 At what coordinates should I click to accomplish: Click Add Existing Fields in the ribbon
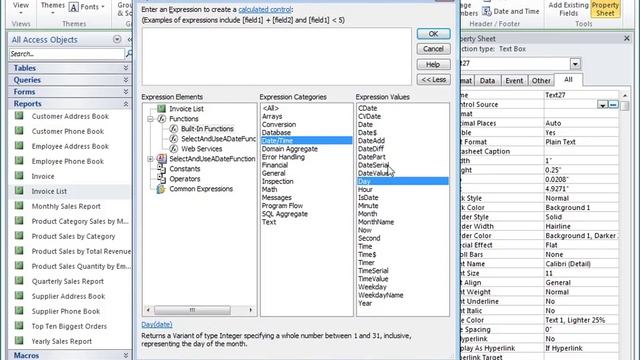tap(568, 9)
